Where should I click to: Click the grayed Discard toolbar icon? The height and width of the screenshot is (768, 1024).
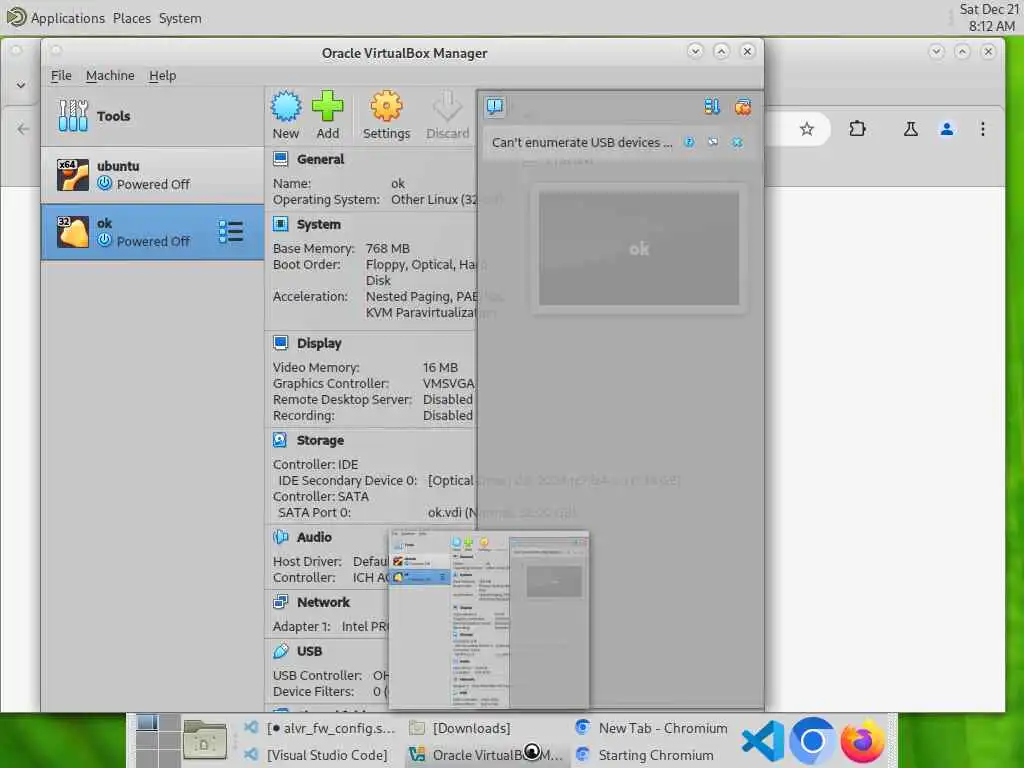coord(447,106)
